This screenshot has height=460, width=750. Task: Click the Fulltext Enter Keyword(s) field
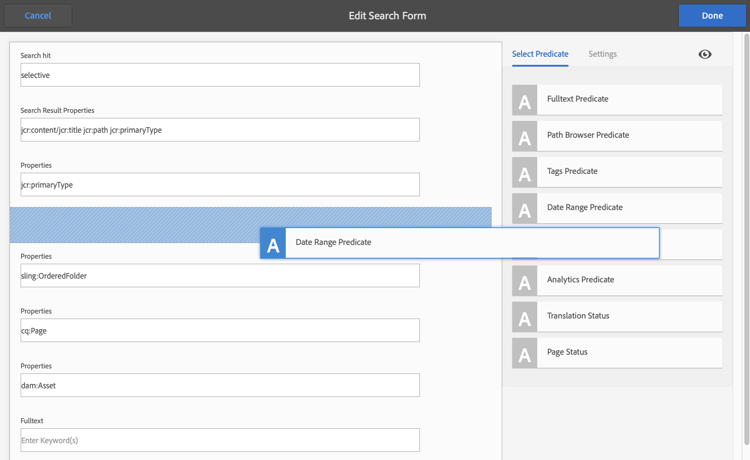pos(220,440)
